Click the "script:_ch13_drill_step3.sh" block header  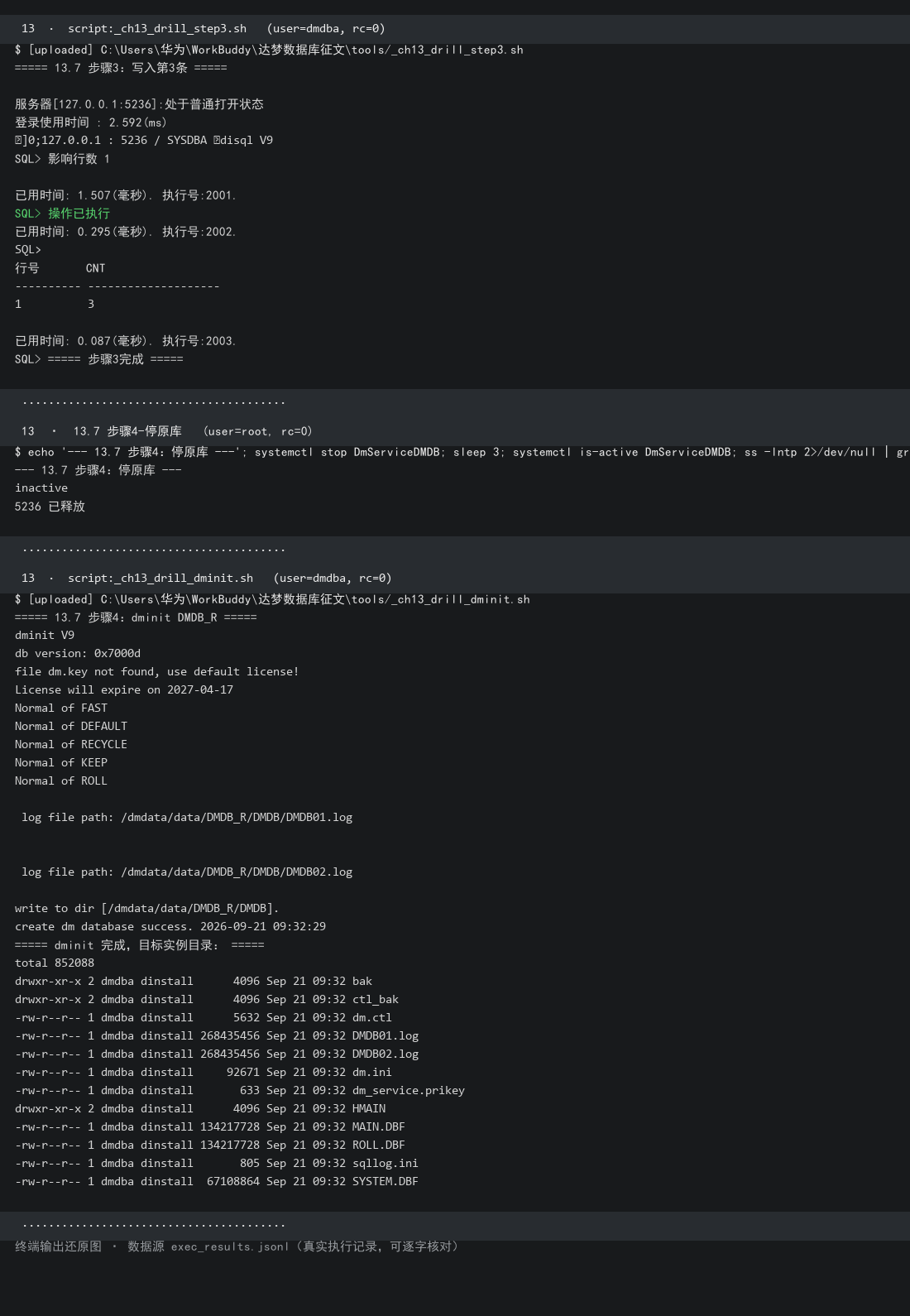point(455,28)
